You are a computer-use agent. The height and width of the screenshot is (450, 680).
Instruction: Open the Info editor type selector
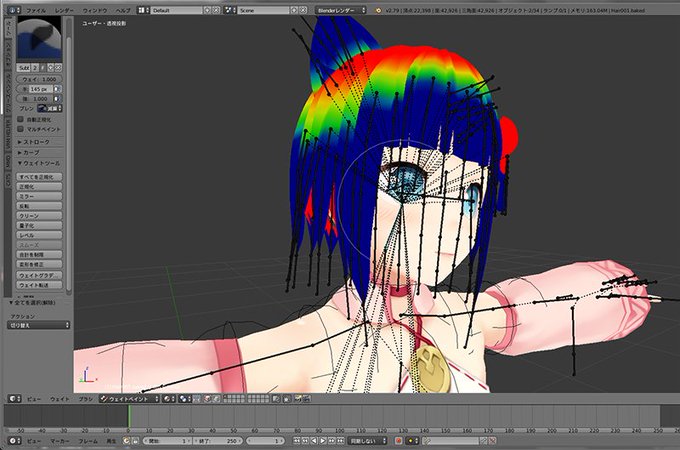(14, 10)
